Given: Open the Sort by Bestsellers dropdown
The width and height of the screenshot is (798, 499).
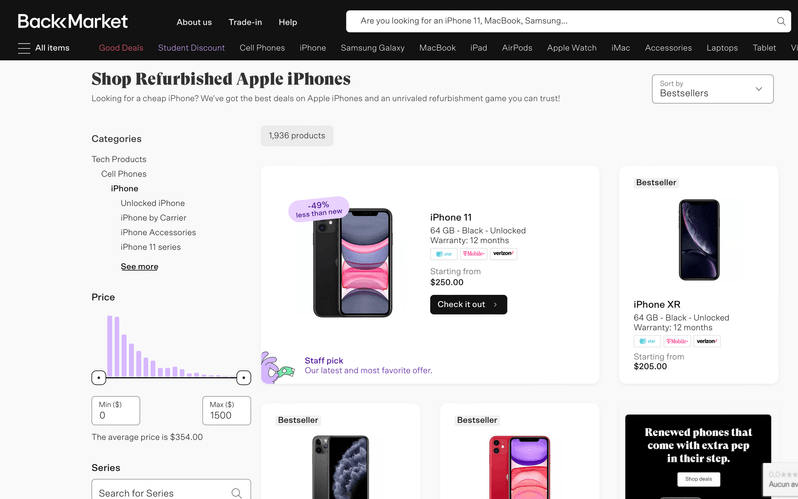Looking at the screenshot, I should pyautogui.click(x=710, y=89).
